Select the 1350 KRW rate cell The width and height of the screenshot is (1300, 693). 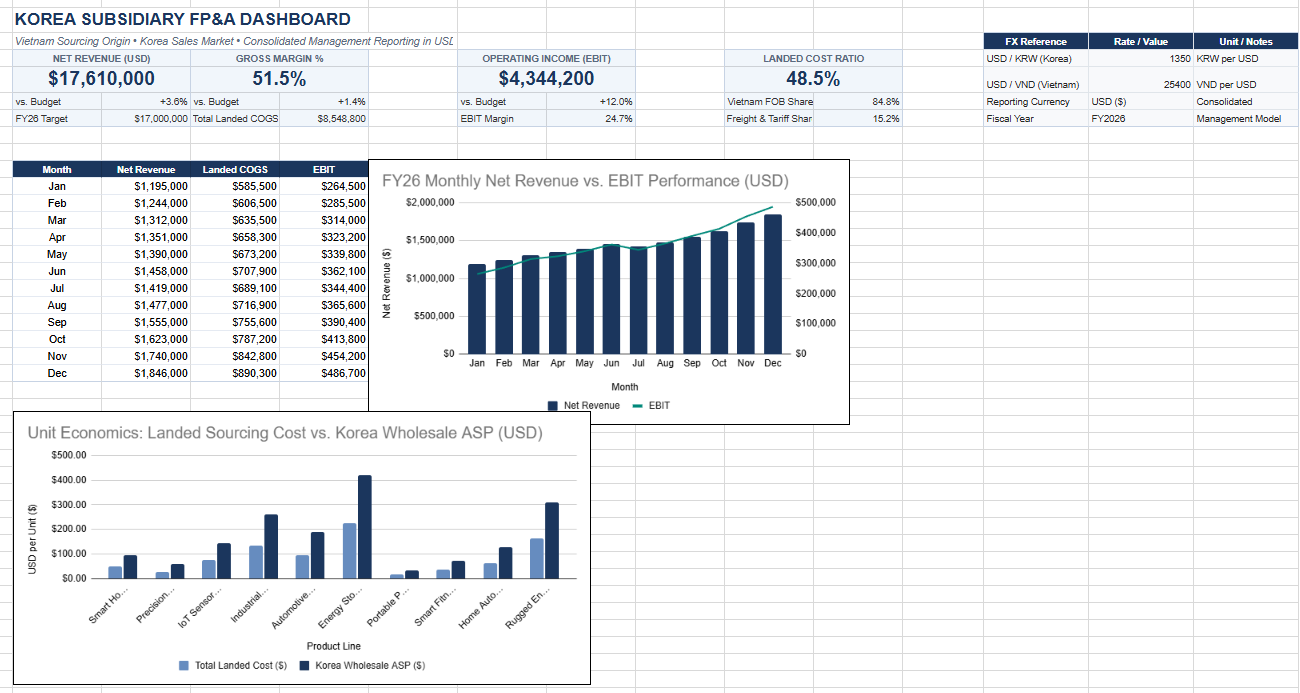[1140, 58]
